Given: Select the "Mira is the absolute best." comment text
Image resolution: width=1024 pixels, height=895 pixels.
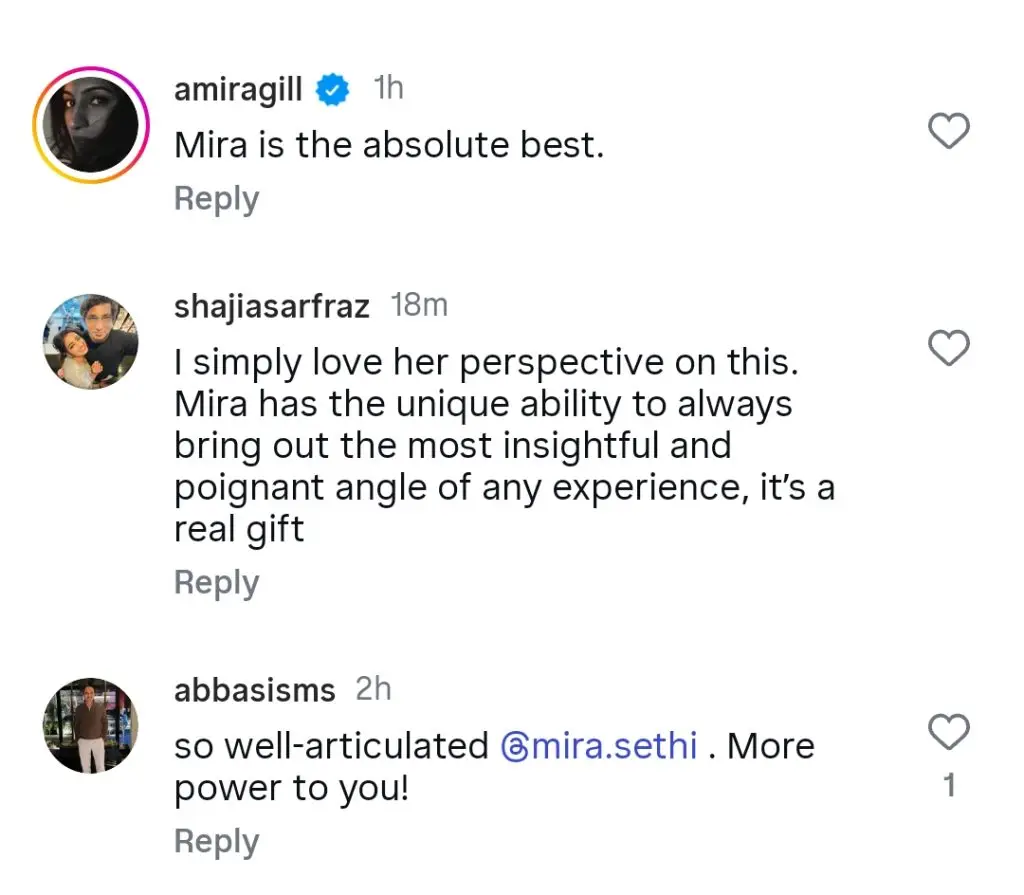Looking at the screenshot, I should click(389, 146).
